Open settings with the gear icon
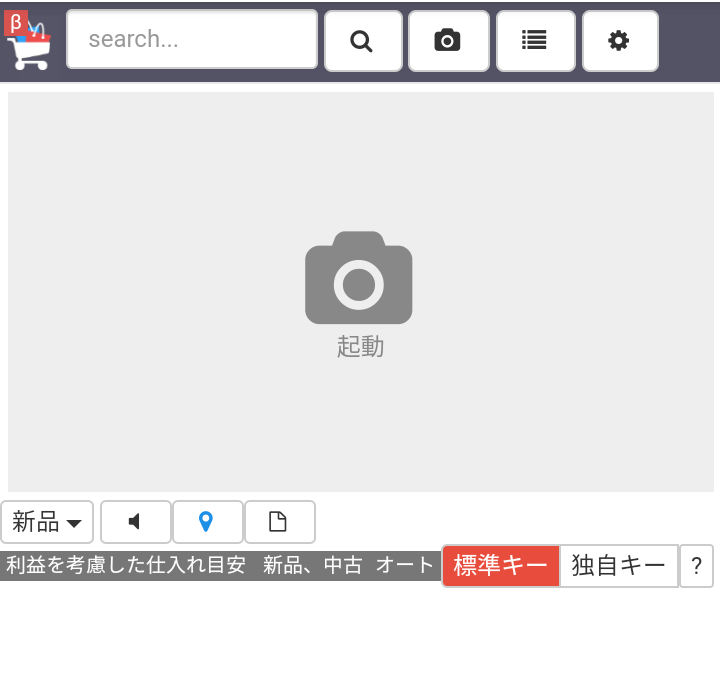 (620, 41)
